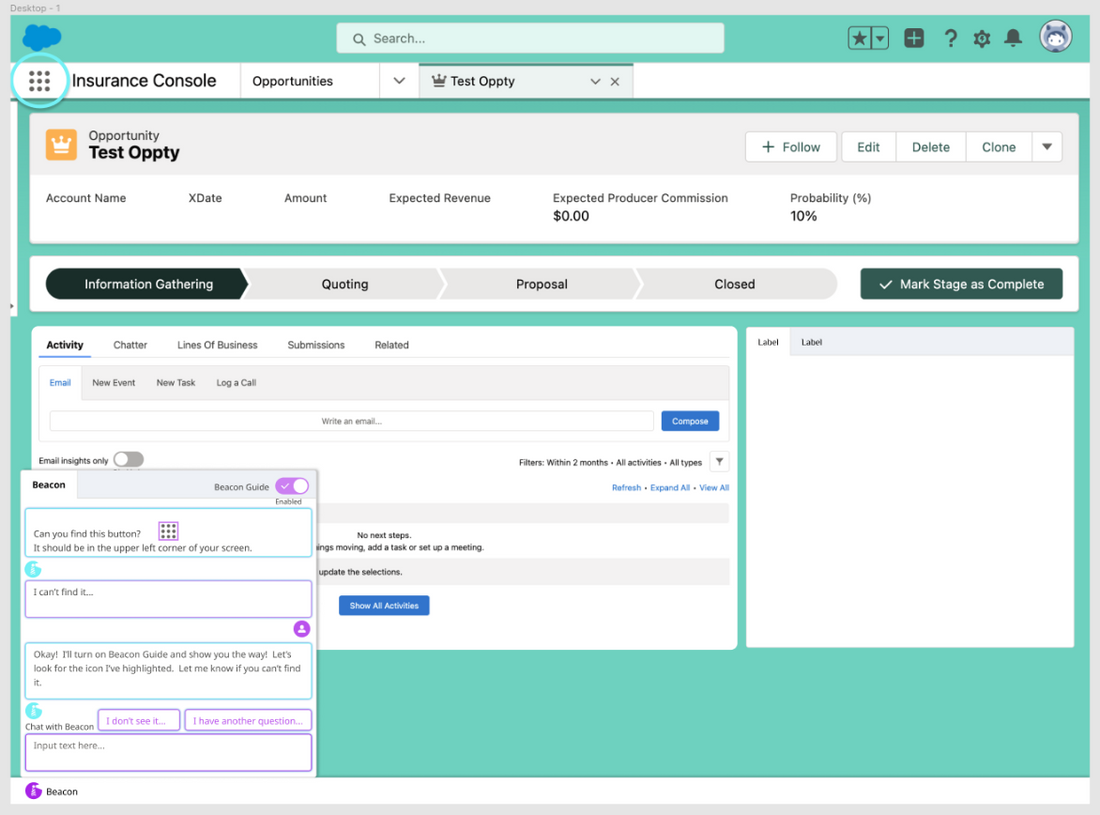Click the Delete button
This screenshot has height=815, width=1100.
[x=930, y=147]
